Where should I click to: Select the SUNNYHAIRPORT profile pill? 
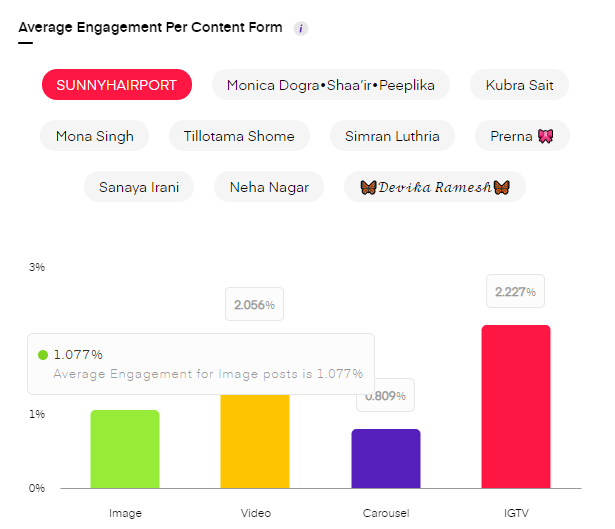click(117, 85)
